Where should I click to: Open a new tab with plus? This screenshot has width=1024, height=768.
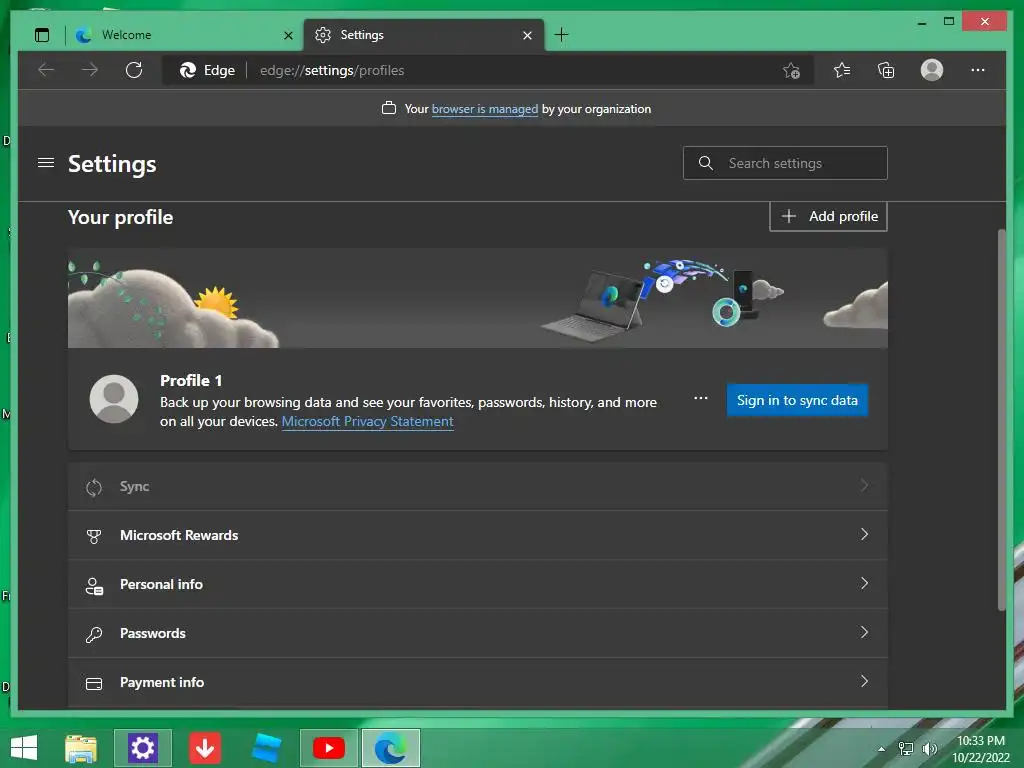561,35
